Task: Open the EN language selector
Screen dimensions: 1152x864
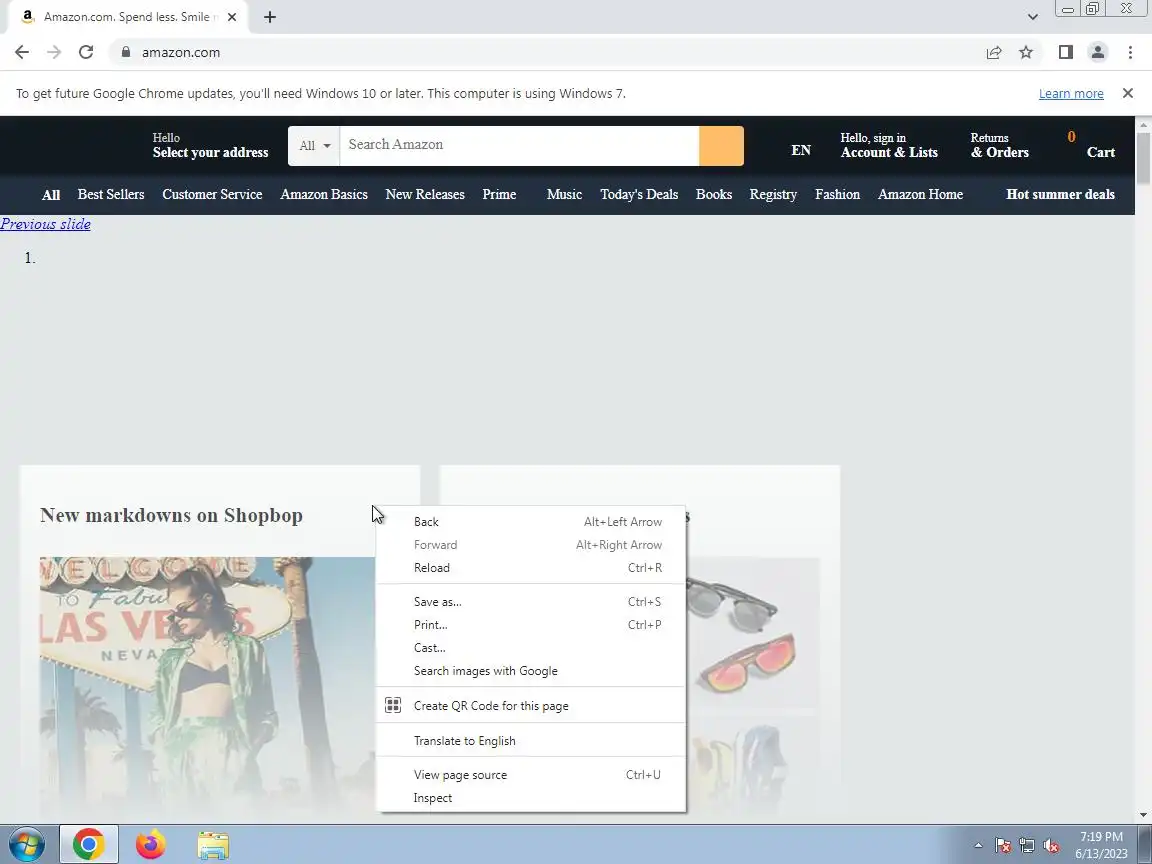Action: click(x=801, y=151)
